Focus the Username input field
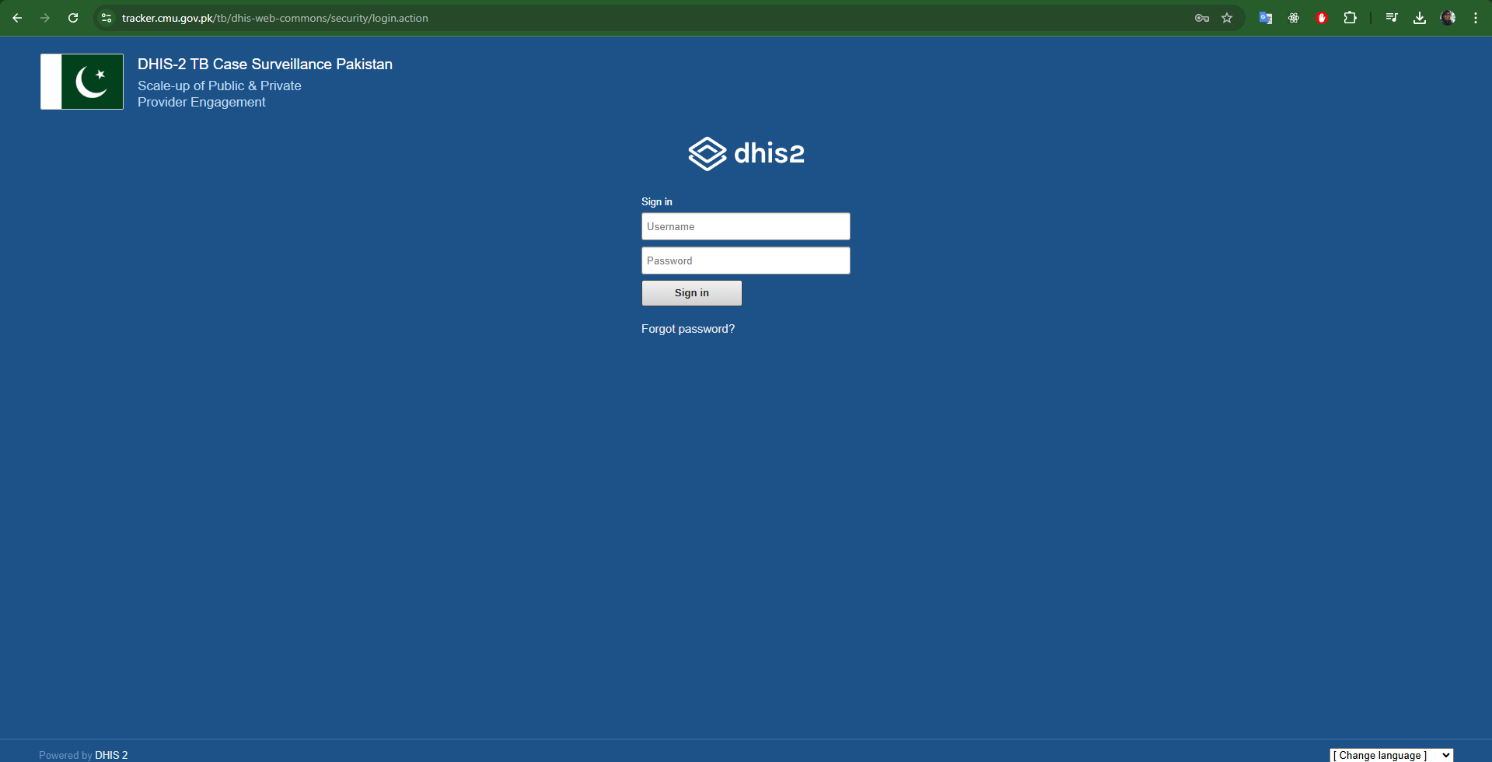This screenshot has height=762, width=1492. point(746,226)
